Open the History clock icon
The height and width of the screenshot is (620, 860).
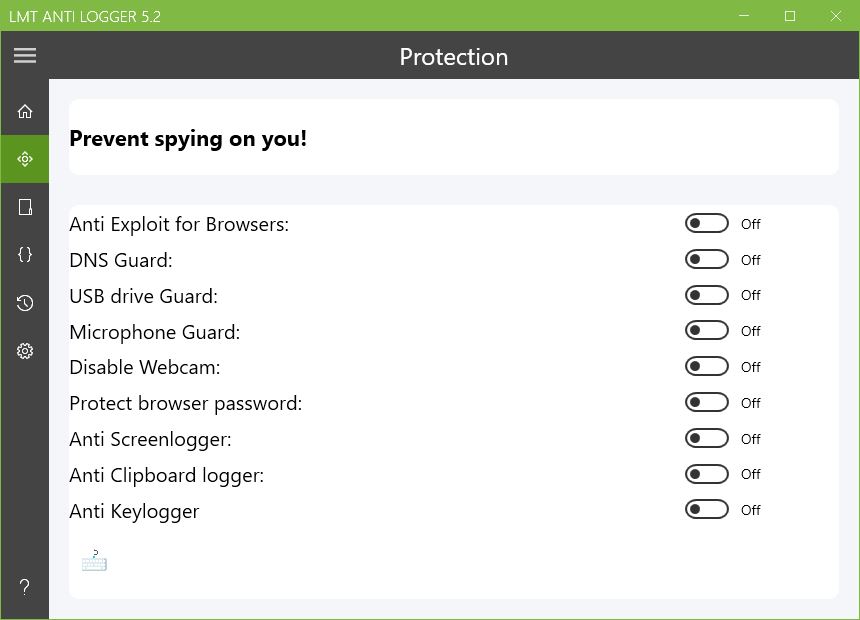click(25, 303)
